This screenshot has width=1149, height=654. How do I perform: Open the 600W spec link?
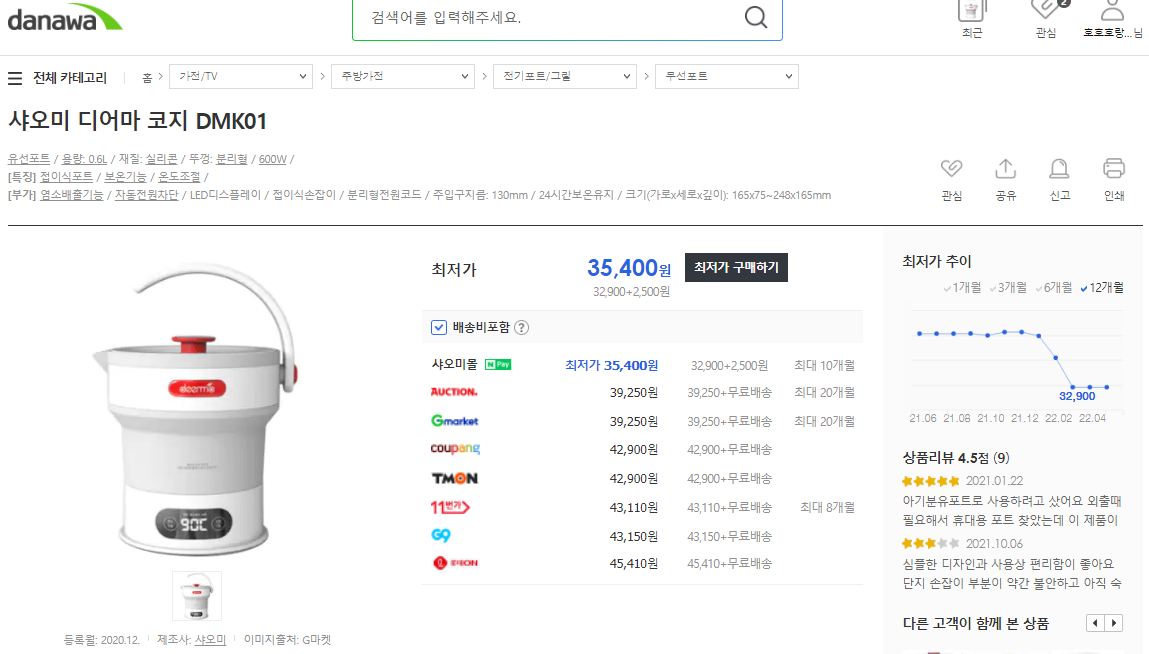(273, 159)
